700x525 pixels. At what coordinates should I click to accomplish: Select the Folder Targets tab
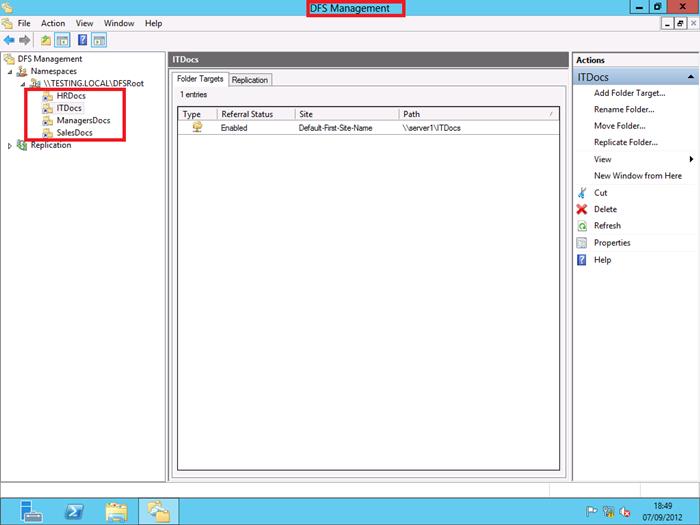tap(200, 79)
